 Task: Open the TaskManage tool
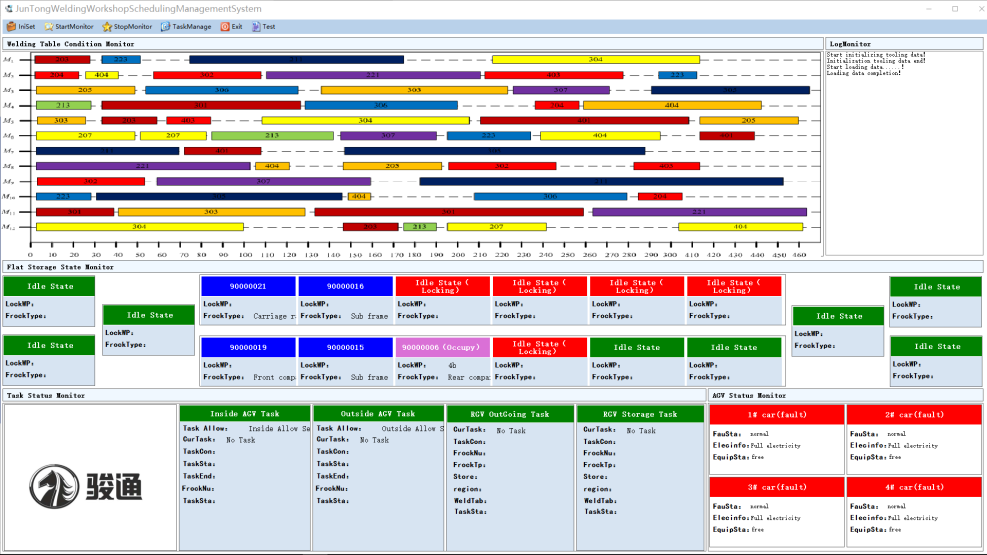[166, 27]
